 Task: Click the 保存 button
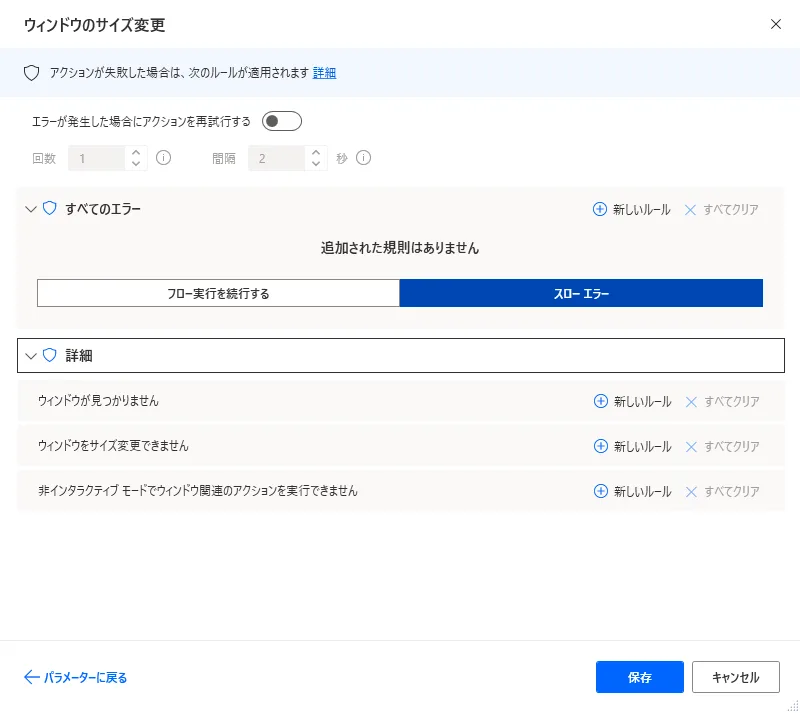[639, 677]
